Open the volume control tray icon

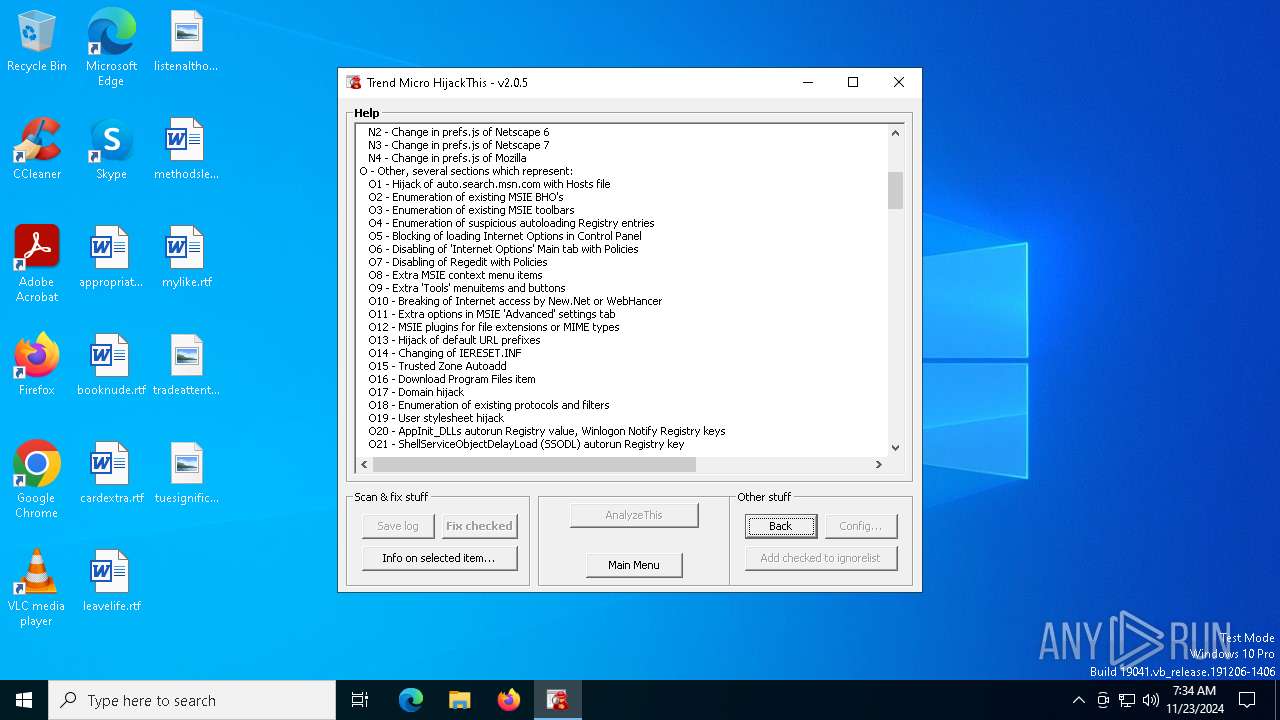point(1151,700)
